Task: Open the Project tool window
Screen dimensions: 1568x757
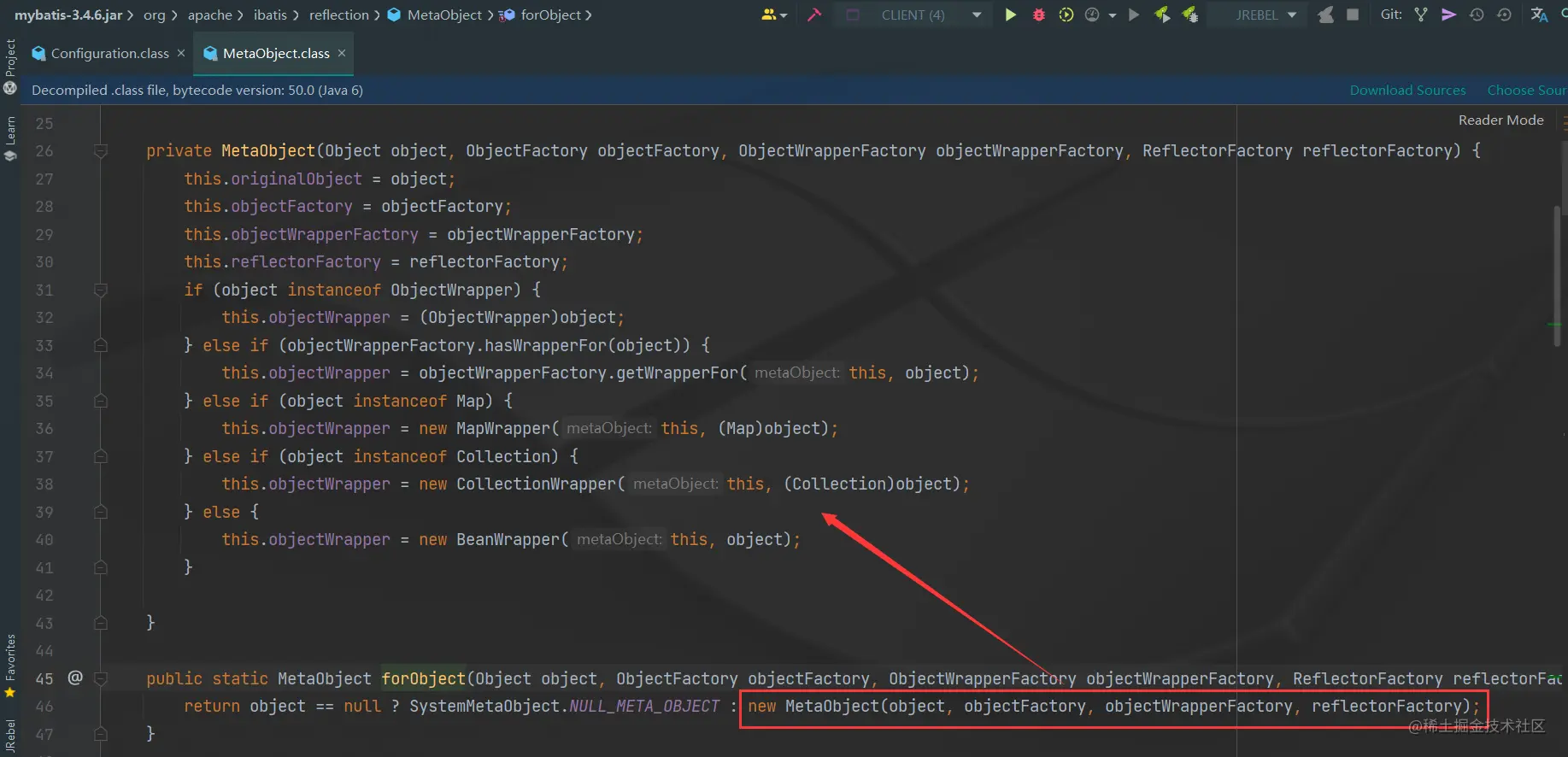Action: [10, 66]
